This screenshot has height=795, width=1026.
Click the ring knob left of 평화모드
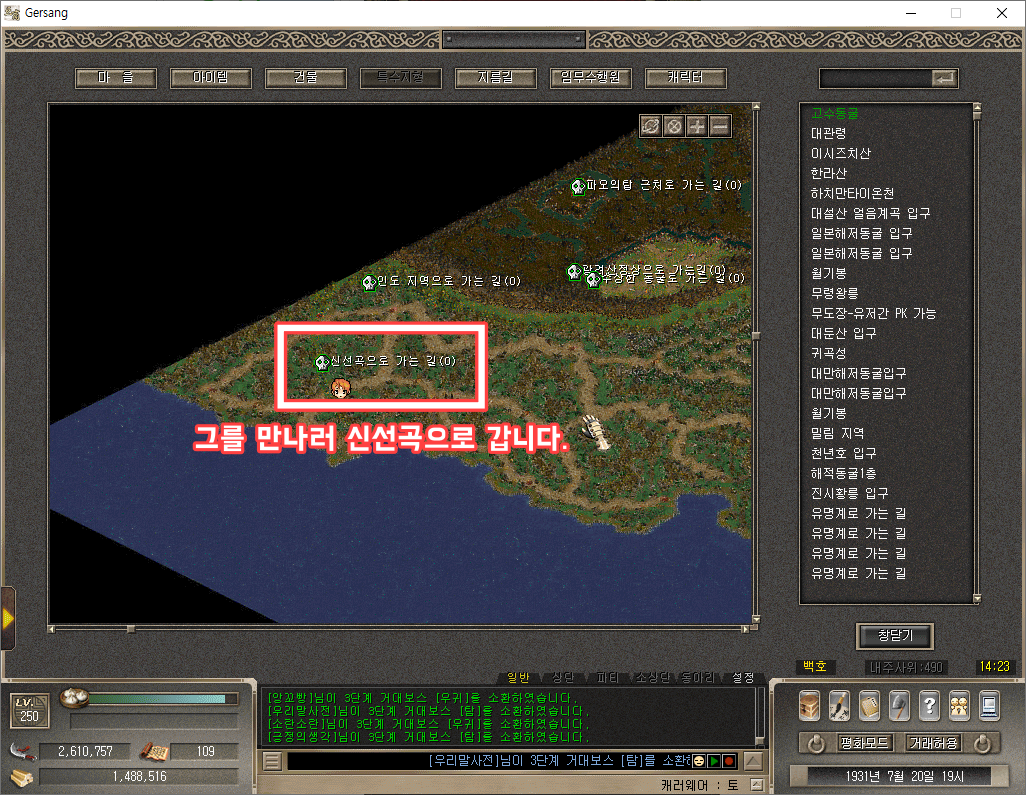(816, 744)
